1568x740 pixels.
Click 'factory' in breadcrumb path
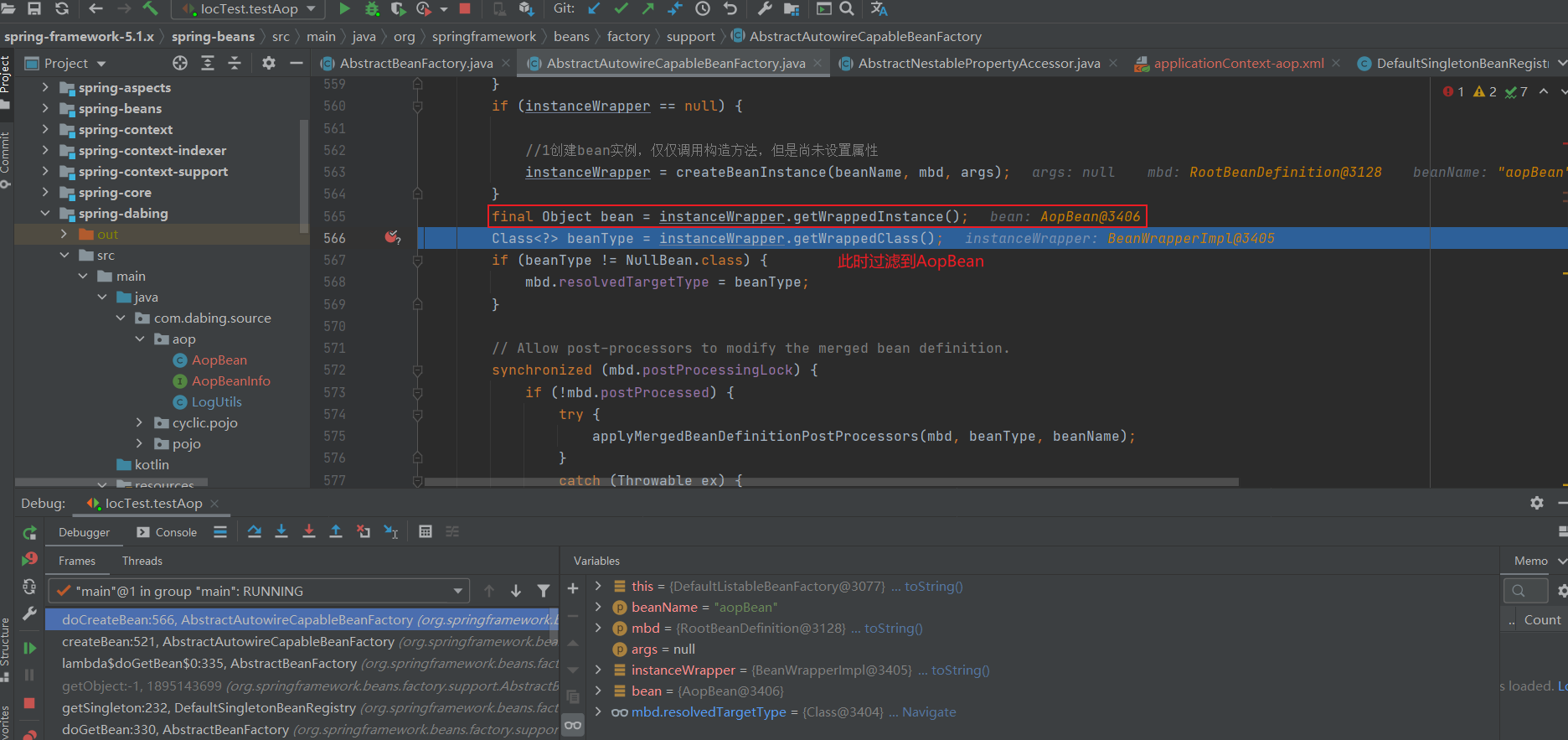click(x=628, y=36)
